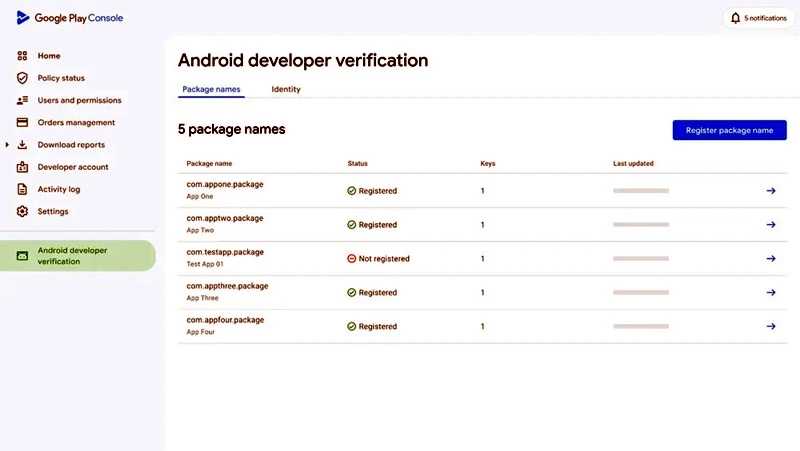Click com.appone.package package name

tap(225, 184)
